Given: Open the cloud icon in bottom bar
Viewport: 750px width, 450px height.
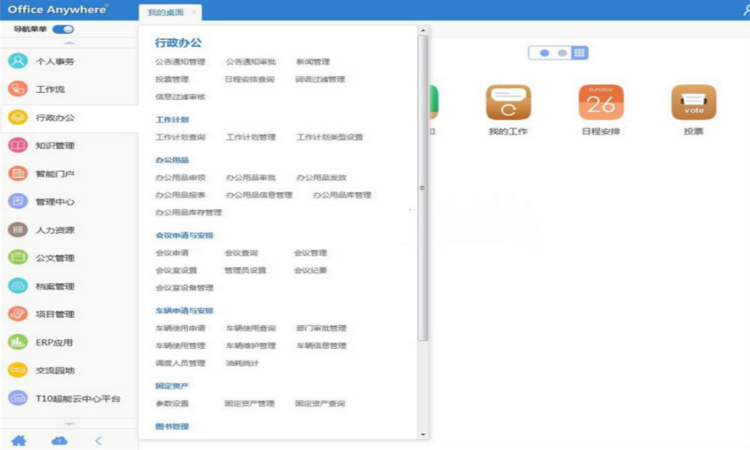Looking at the screenshot, I should pyautogui.click(x=59, y=440).
